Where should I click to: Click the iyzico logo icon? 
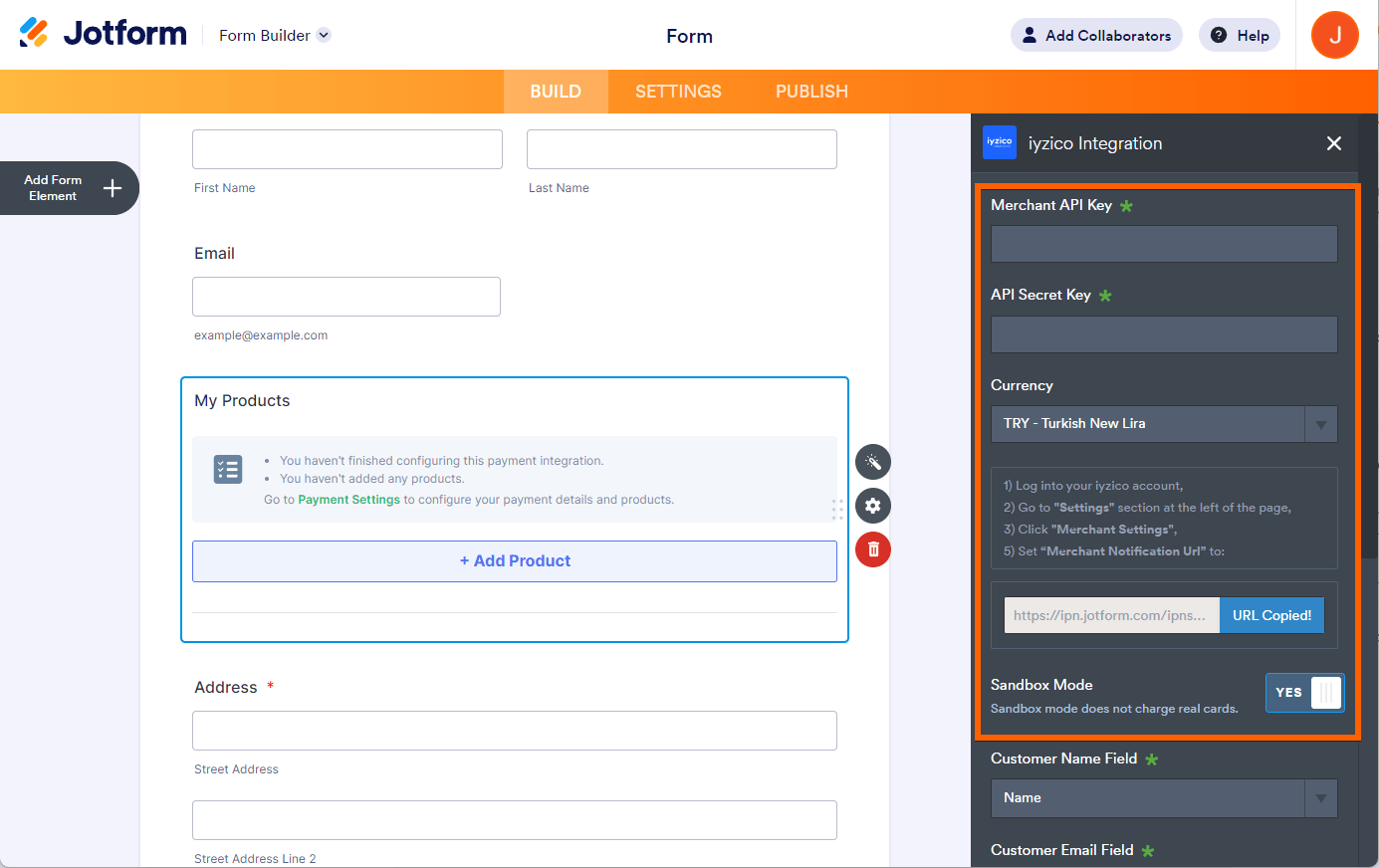(x=1000, y=142)
